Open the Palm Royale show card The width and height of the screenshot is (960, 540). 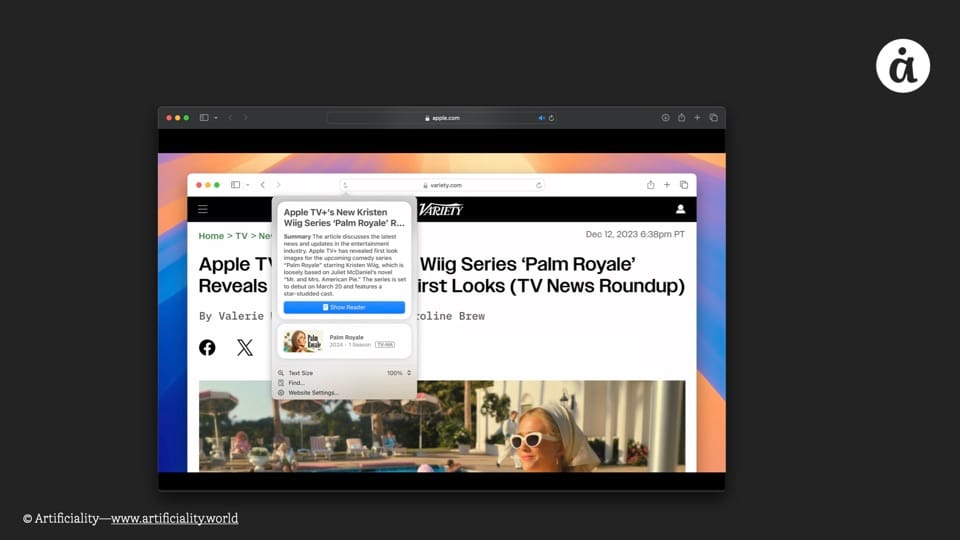(344, 340)
